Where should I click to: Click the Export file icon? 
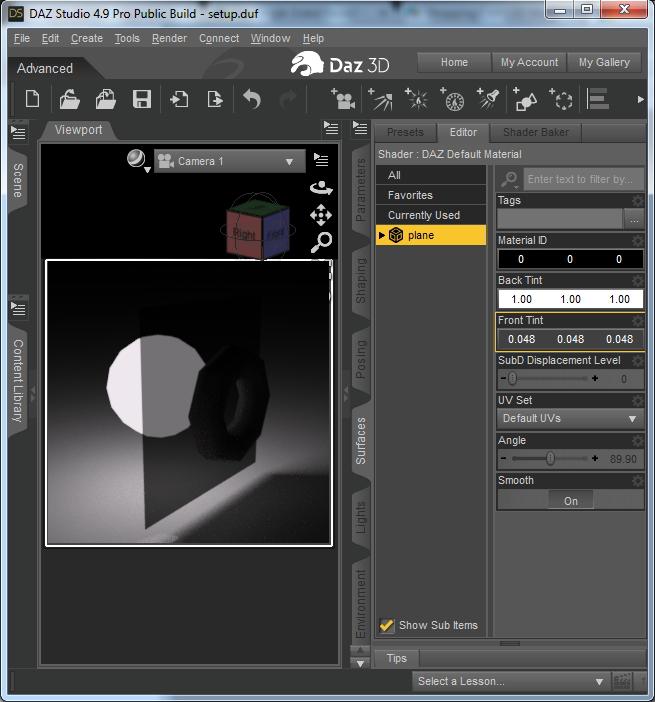point(215,99)
